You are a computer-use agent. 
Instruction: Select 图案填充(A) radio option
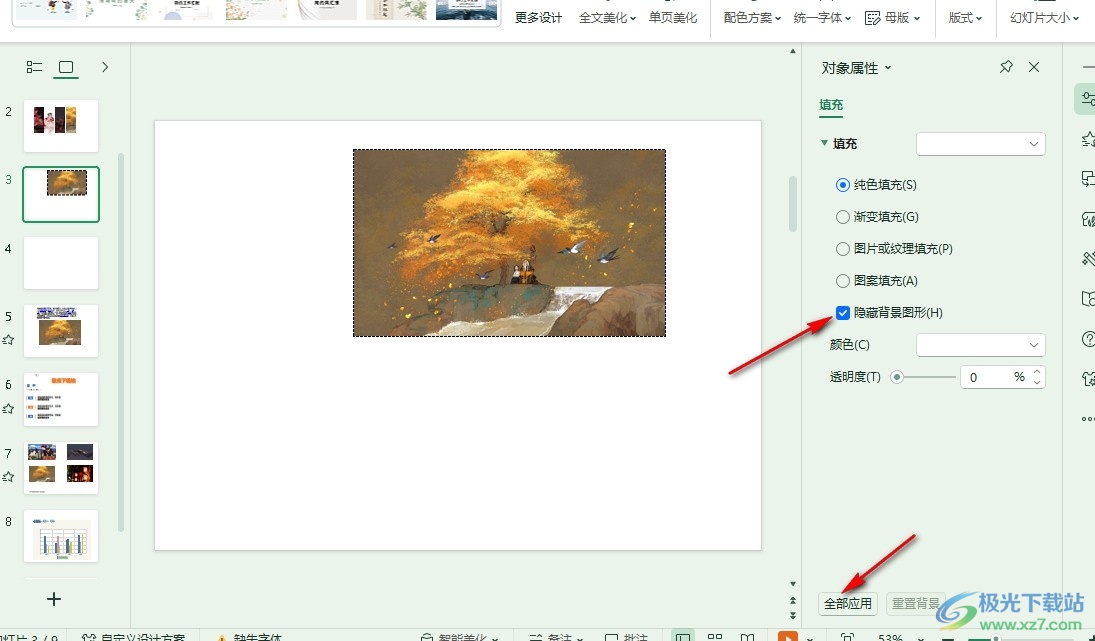pos(843,281)
